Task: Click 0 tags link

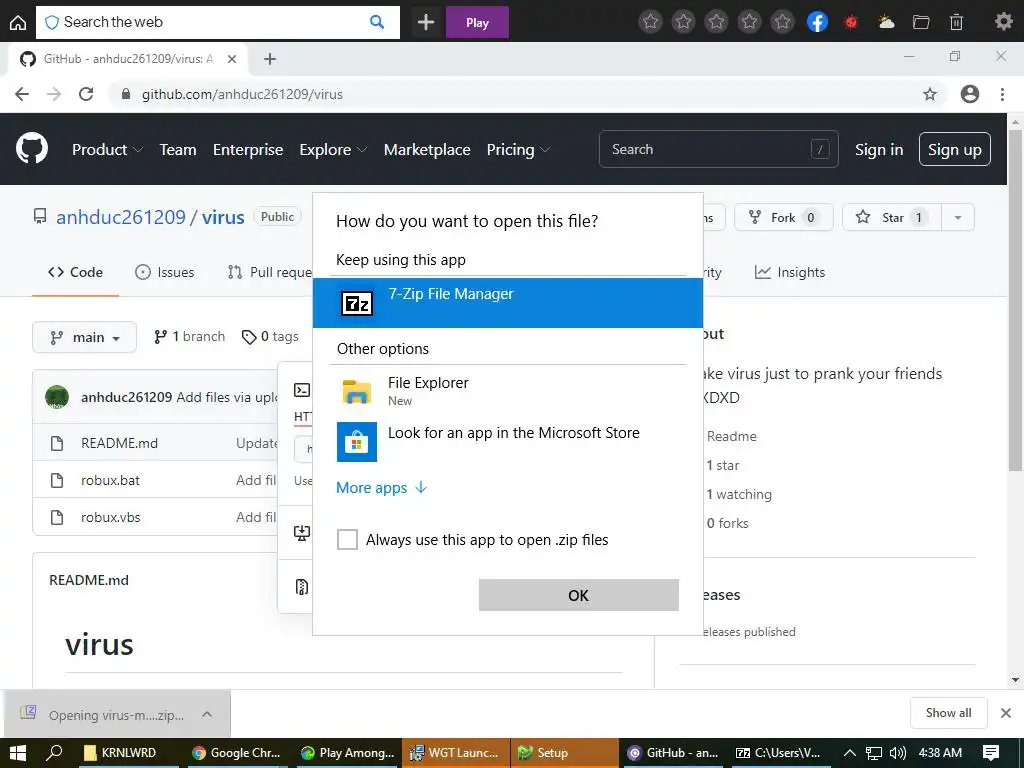Action: point(270,336)
